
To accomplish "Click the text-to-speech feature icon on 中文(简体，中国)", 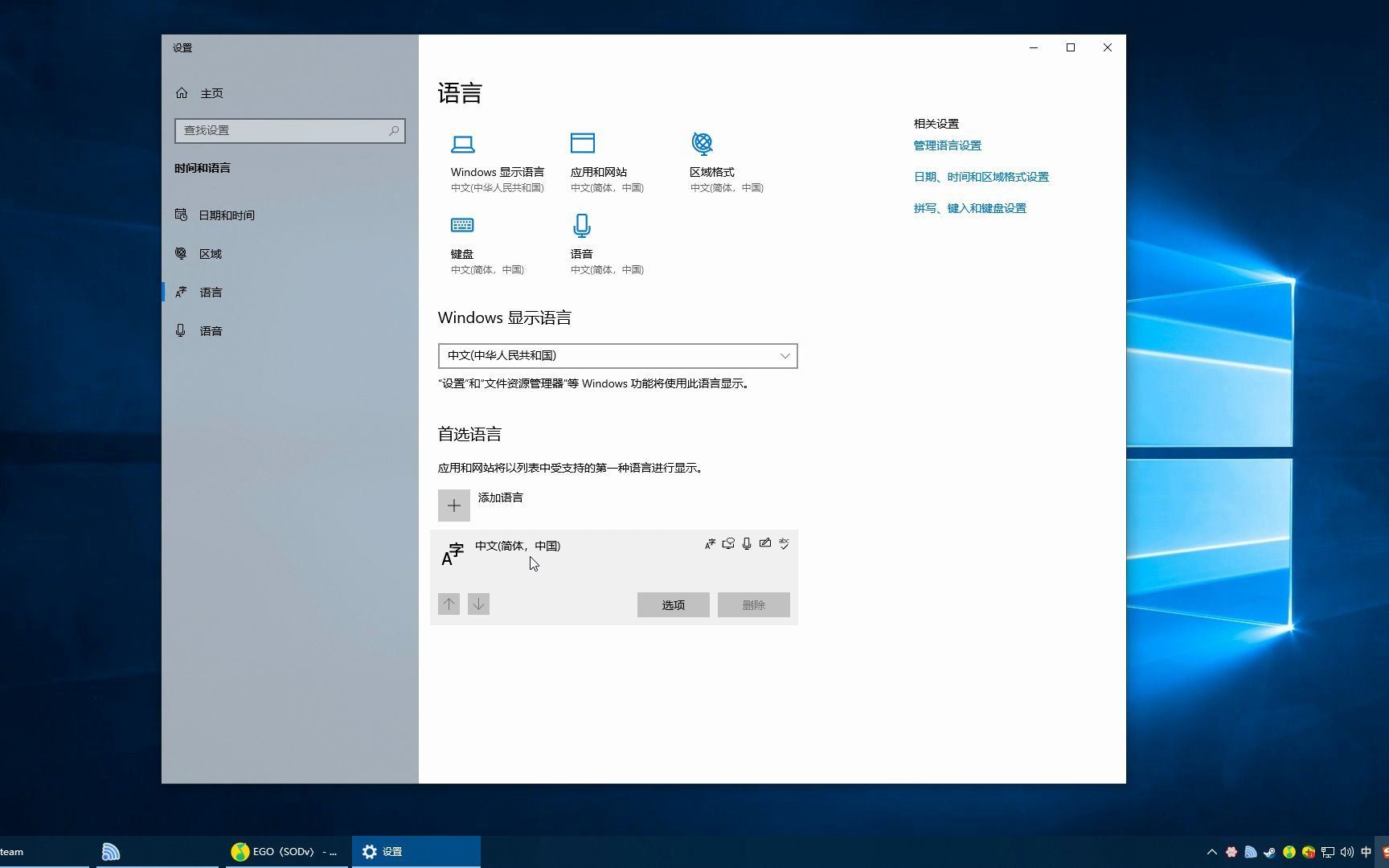I will click(x=728, y=544).
